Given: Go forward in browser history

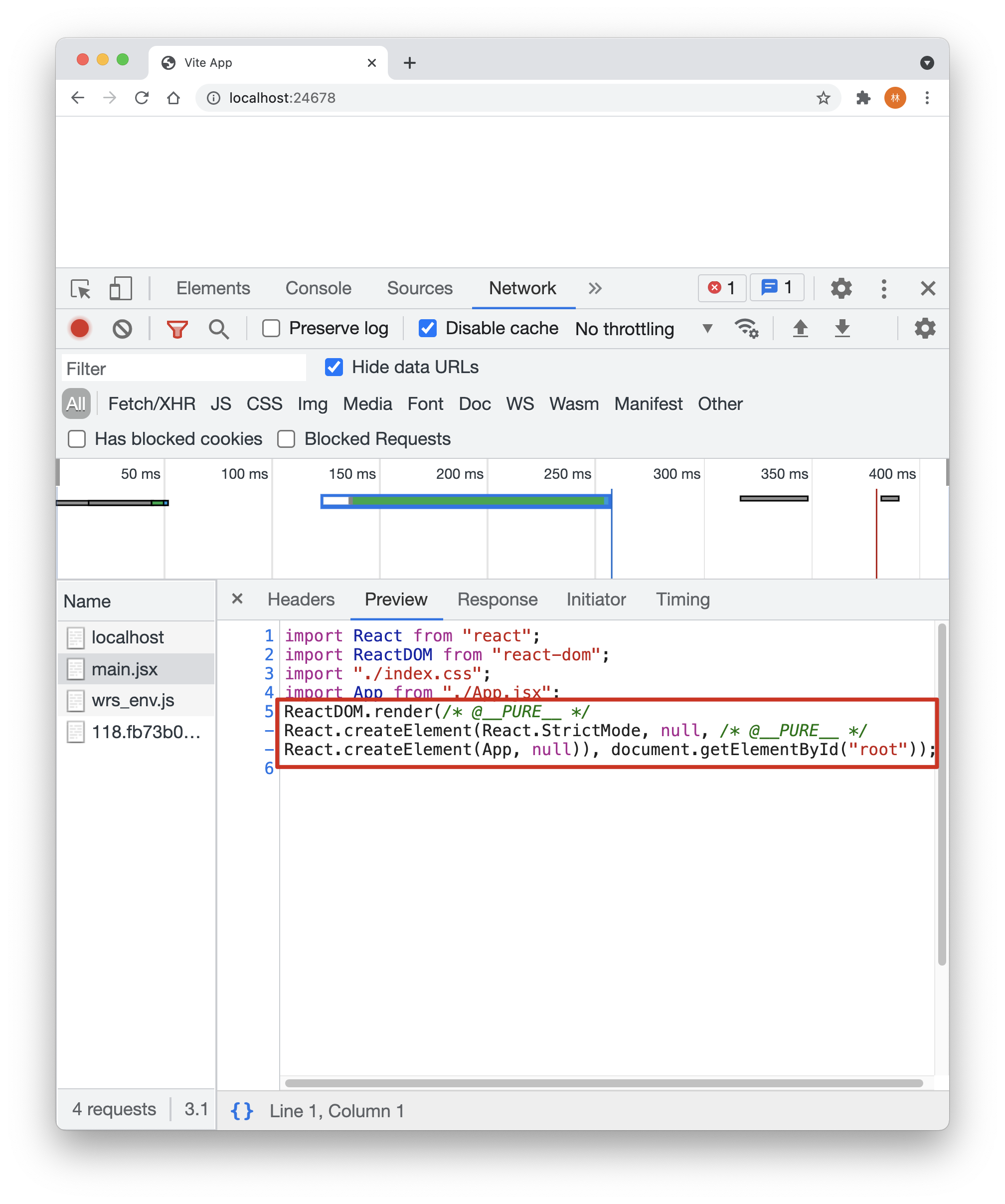Looking at the screenshot, I should pos(110,97).
